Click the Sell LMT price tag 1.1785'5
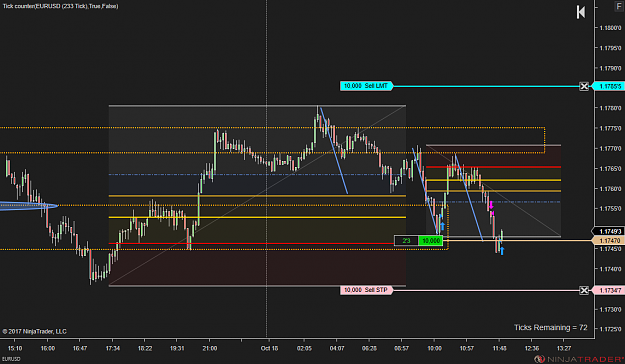Viewport: 625px width, 364px height. 609,86
